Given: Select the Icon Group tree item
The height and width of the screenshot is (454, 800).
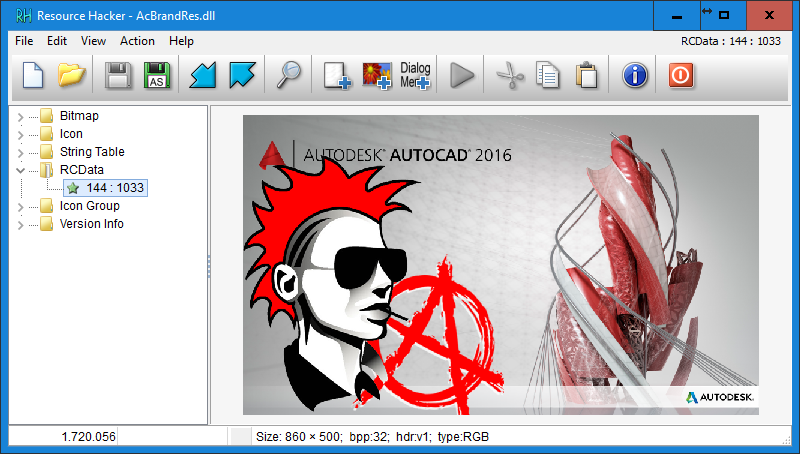Looking at the screenshot, I should (x=90, y=206).
